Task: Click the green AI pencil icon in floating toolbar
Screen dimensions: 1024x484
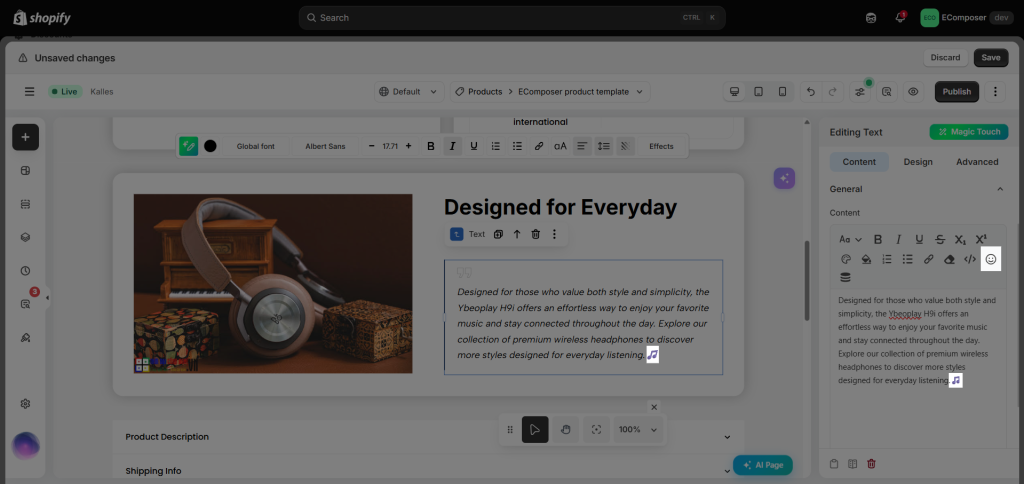Action: (189, 146)
